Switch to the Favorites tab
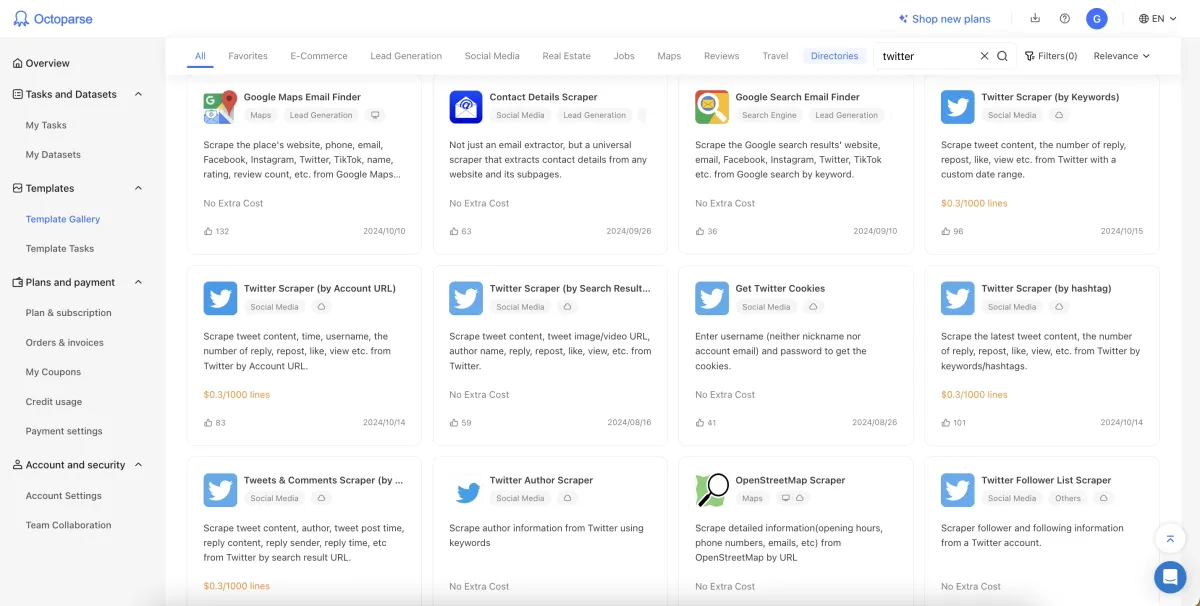Viewport: 1200px width, 606px height. coord(247,56)
